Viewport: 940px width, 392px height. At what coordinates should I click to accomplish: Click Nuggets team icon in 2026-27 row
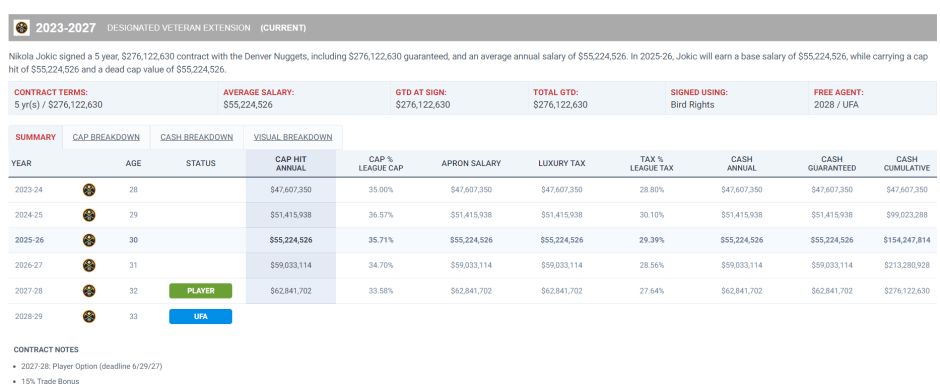89,266
